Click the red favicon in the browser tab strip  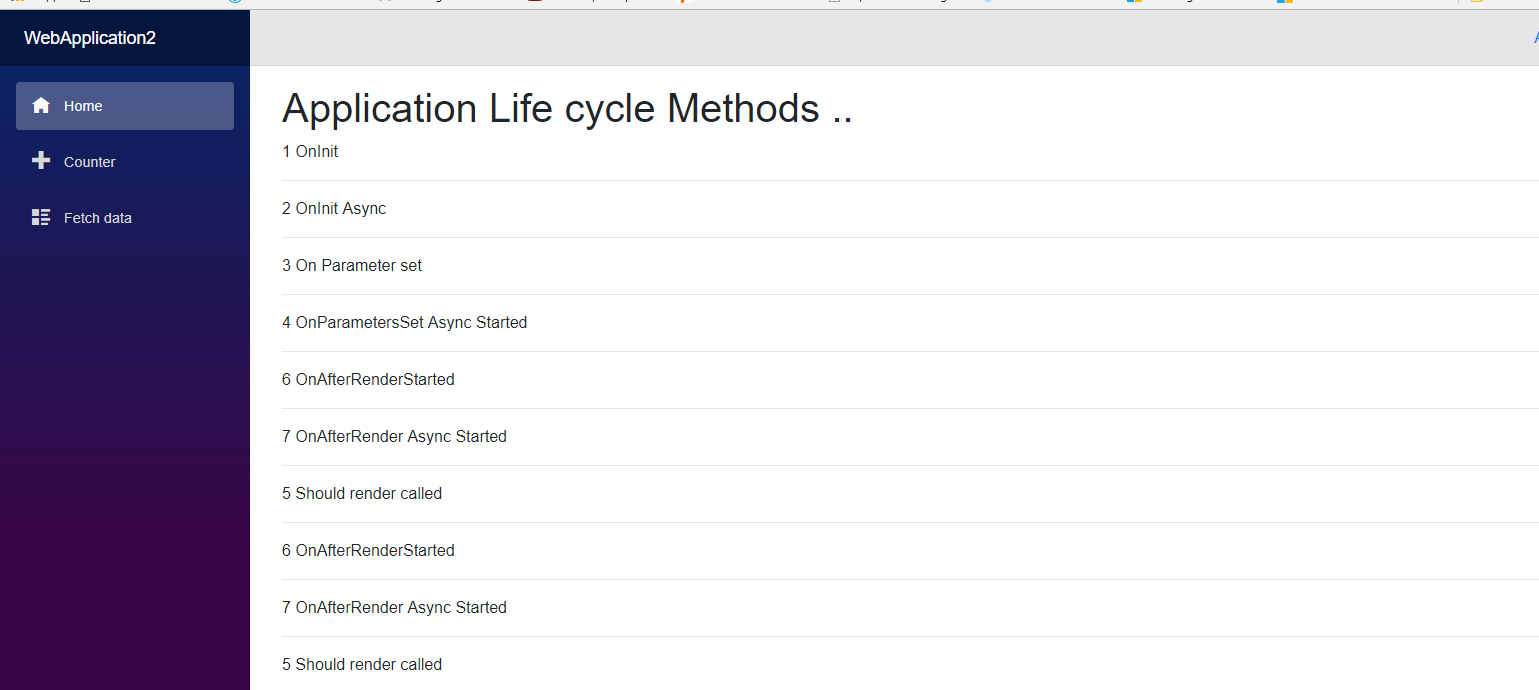point(537,4)
